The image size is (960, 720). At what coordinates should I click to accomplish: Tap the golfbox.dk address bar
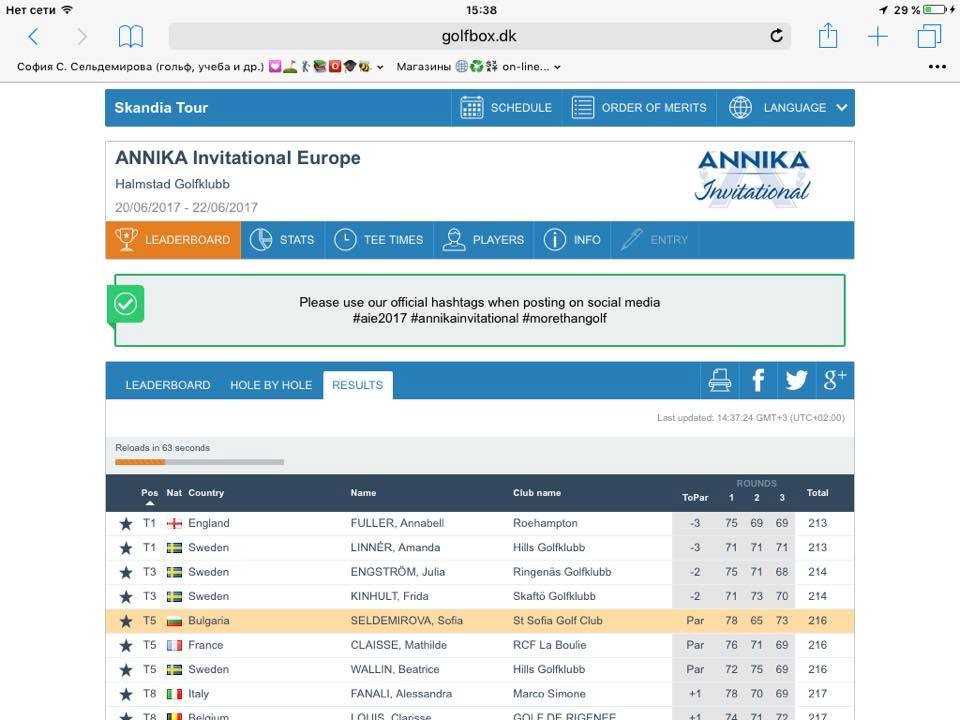coord(479,36)
